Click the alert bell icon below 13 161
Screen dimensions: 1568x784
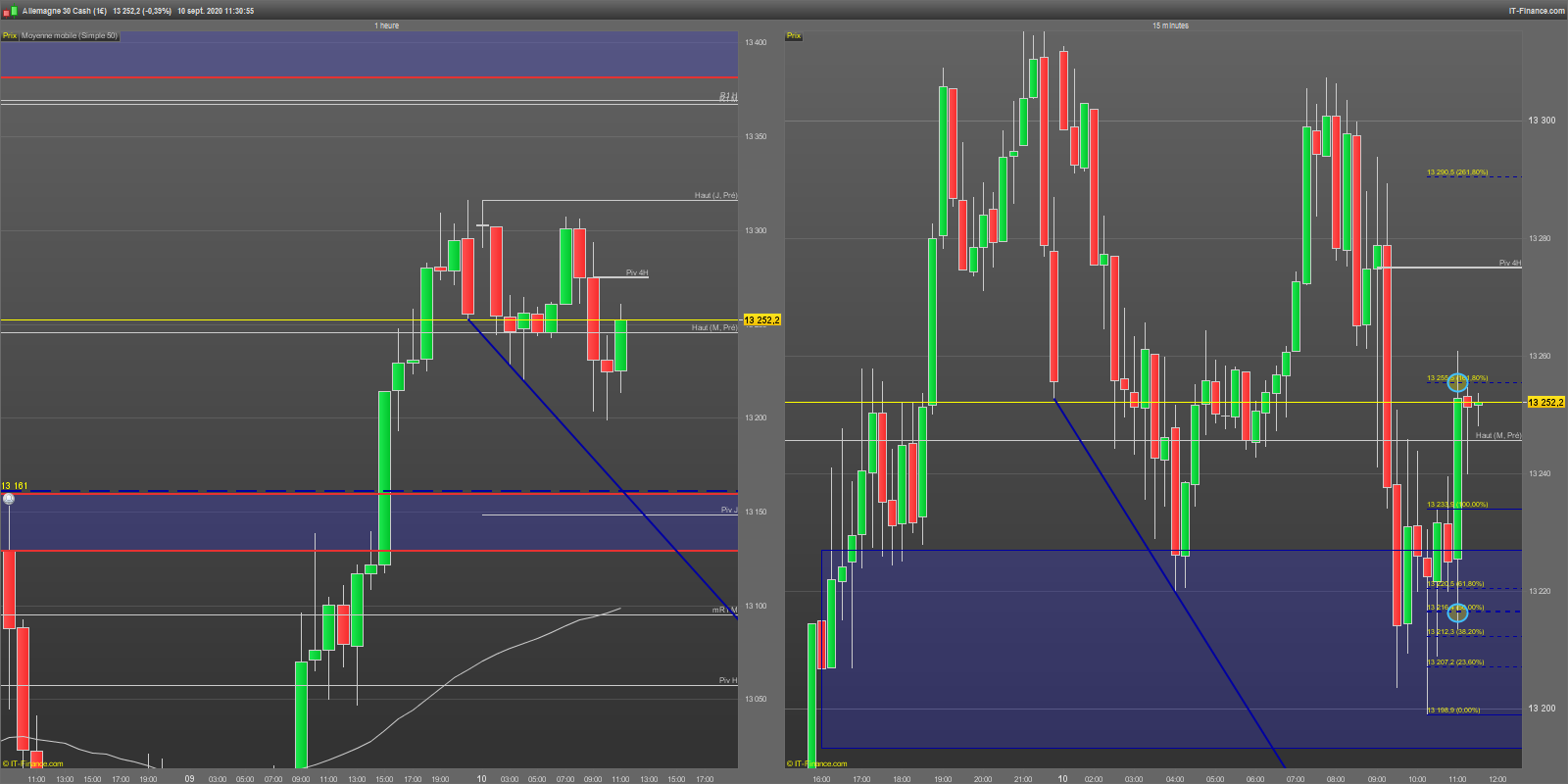[9, 499]
